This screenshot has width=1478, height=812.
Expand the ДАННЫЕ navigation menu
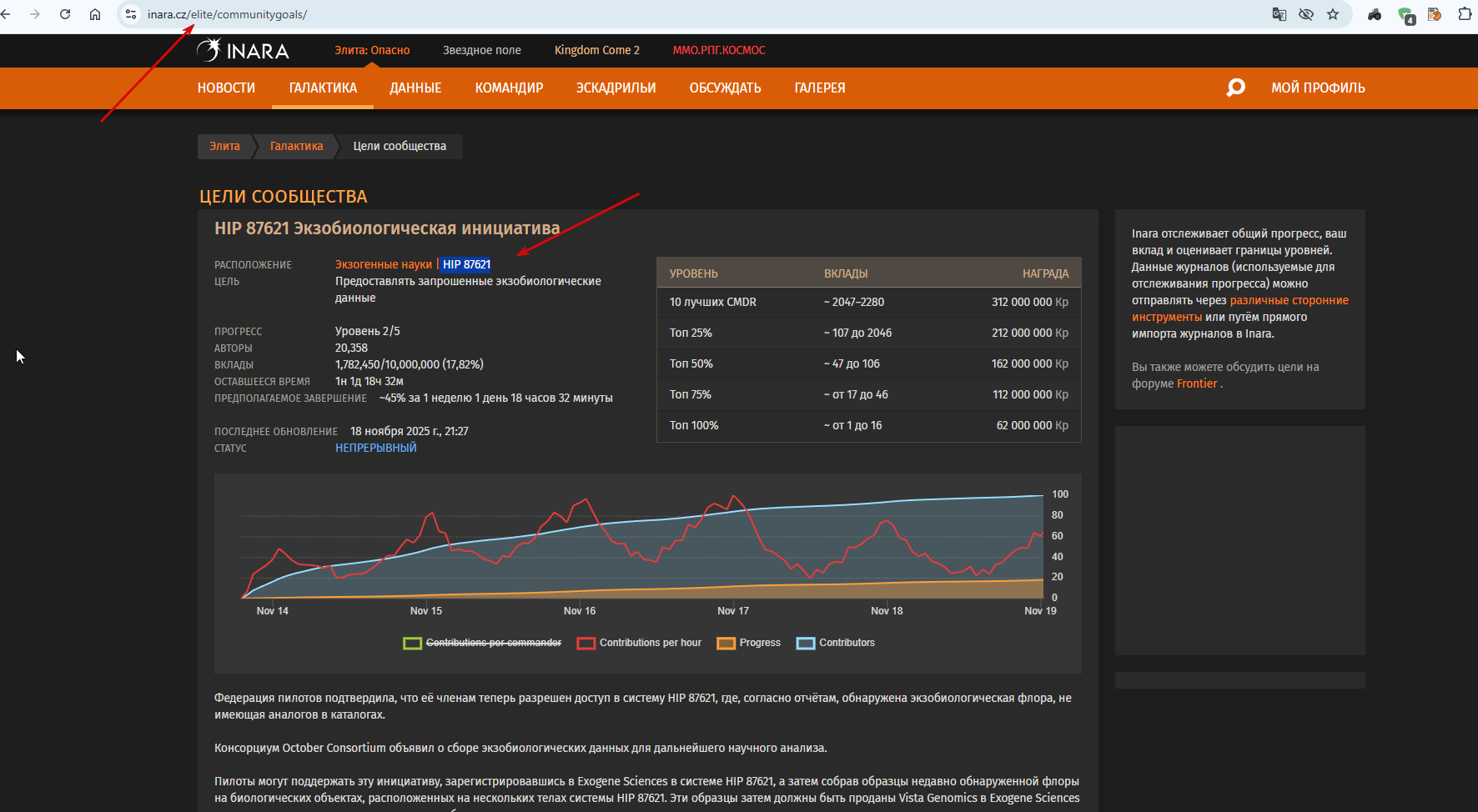415,88
